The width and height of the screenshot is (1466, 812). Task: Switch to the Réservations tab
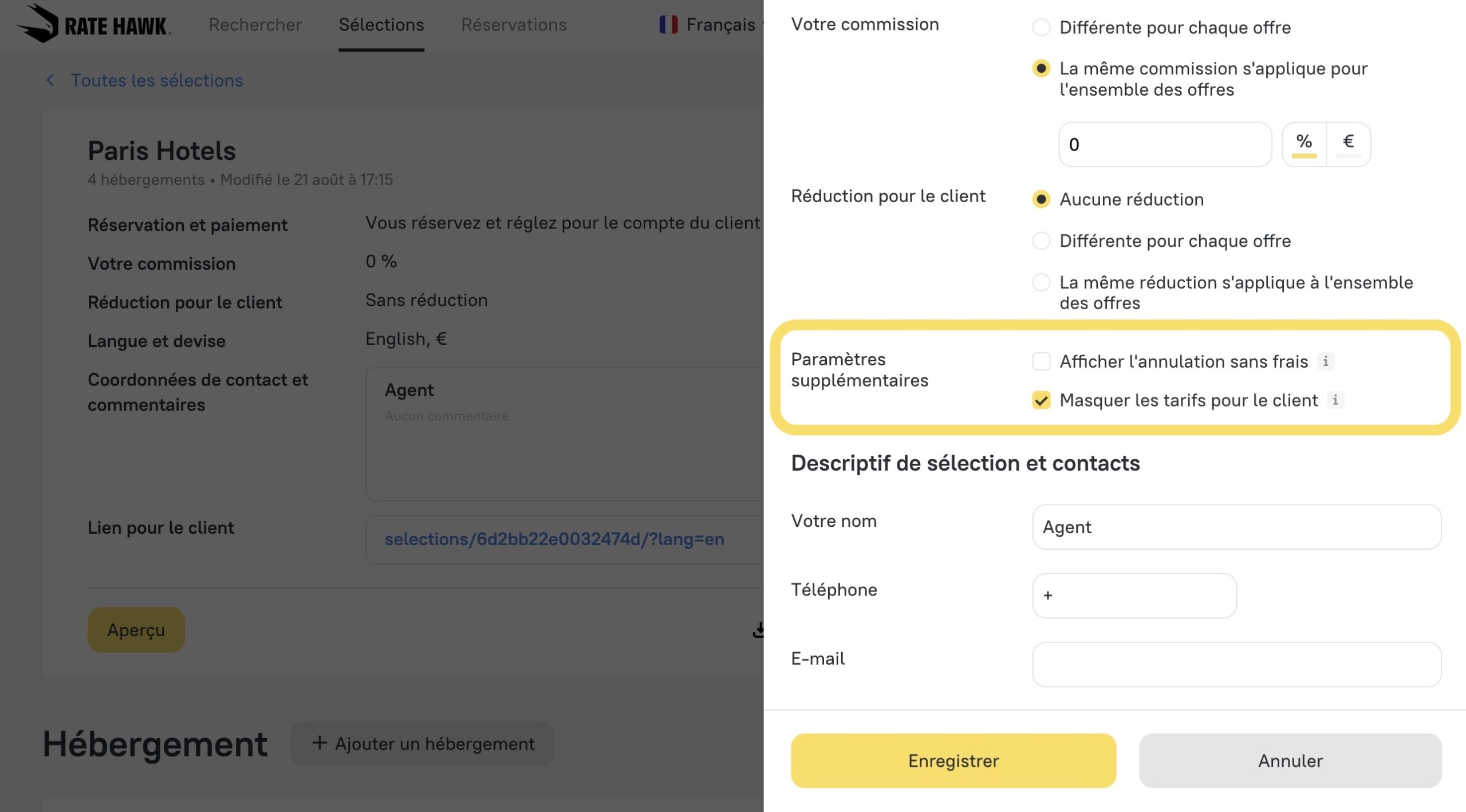pyautogui.click(x=514, y=25)
